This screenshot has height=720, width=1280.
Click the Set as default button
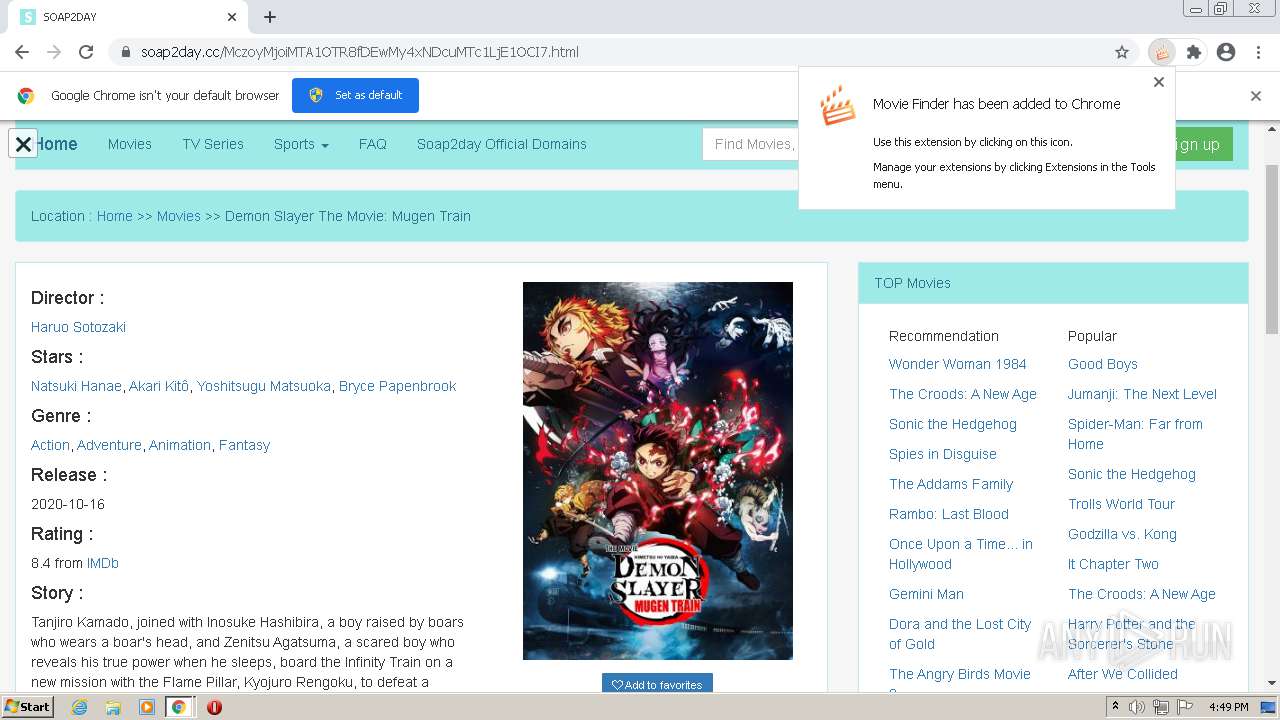(x=355, y=95)
